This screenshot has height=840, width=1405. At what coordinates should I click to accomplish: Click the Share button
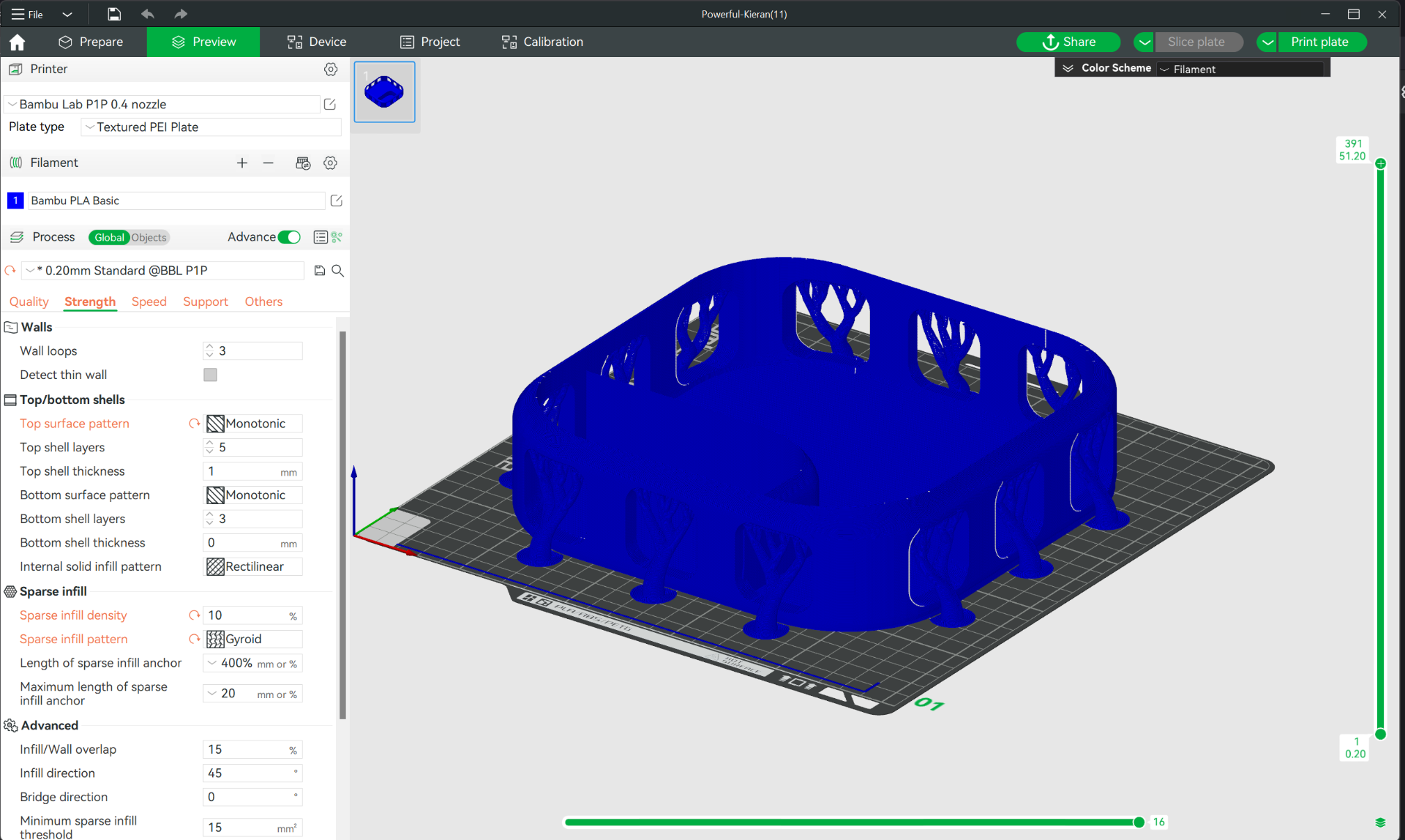1069,42
